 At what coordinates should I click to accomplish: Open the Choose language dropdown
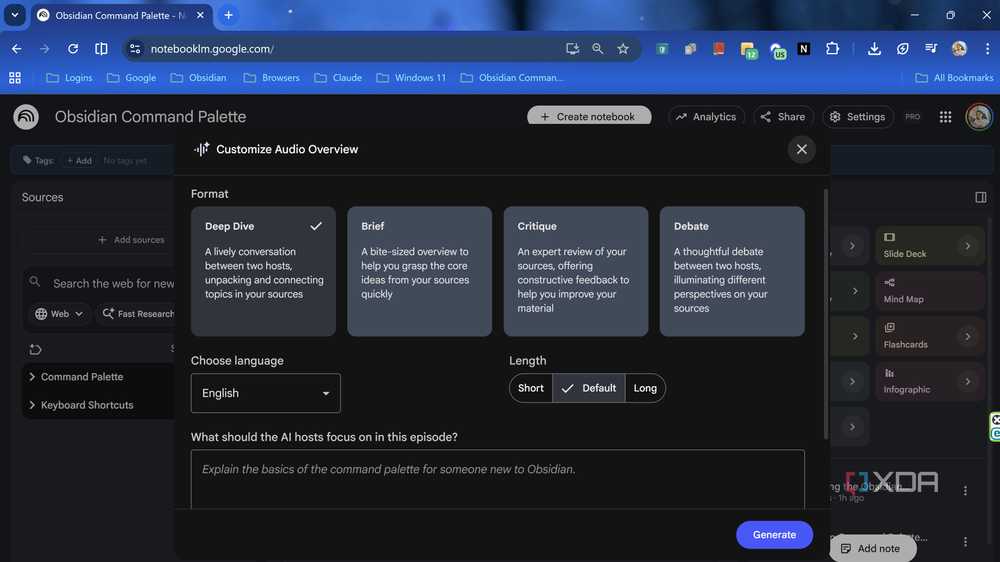[x=265, y=393]
